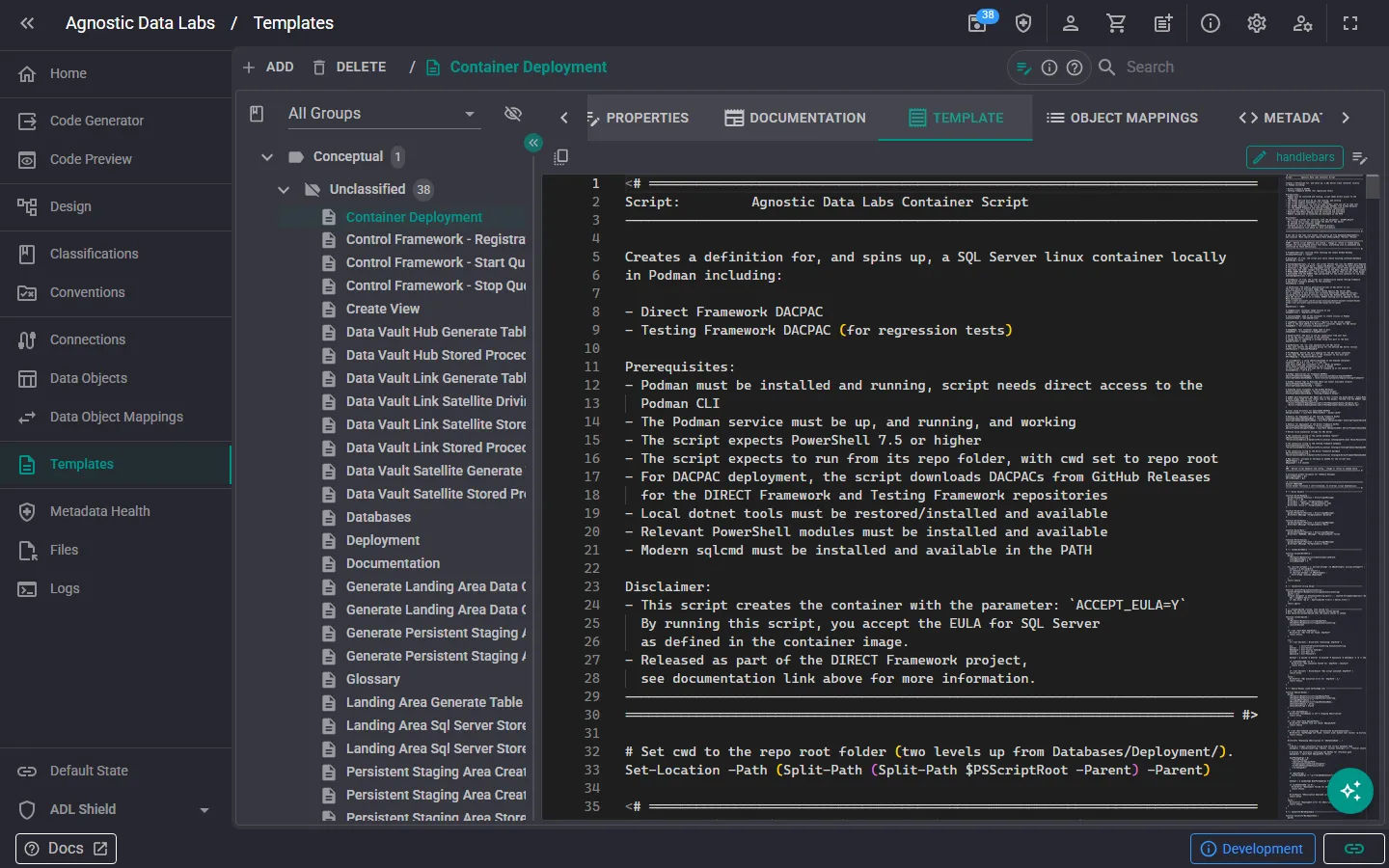This screenshot has height=868, width=1389.
Task: Toggle the handlebars syntax chip
Action: click(1295, 157)
